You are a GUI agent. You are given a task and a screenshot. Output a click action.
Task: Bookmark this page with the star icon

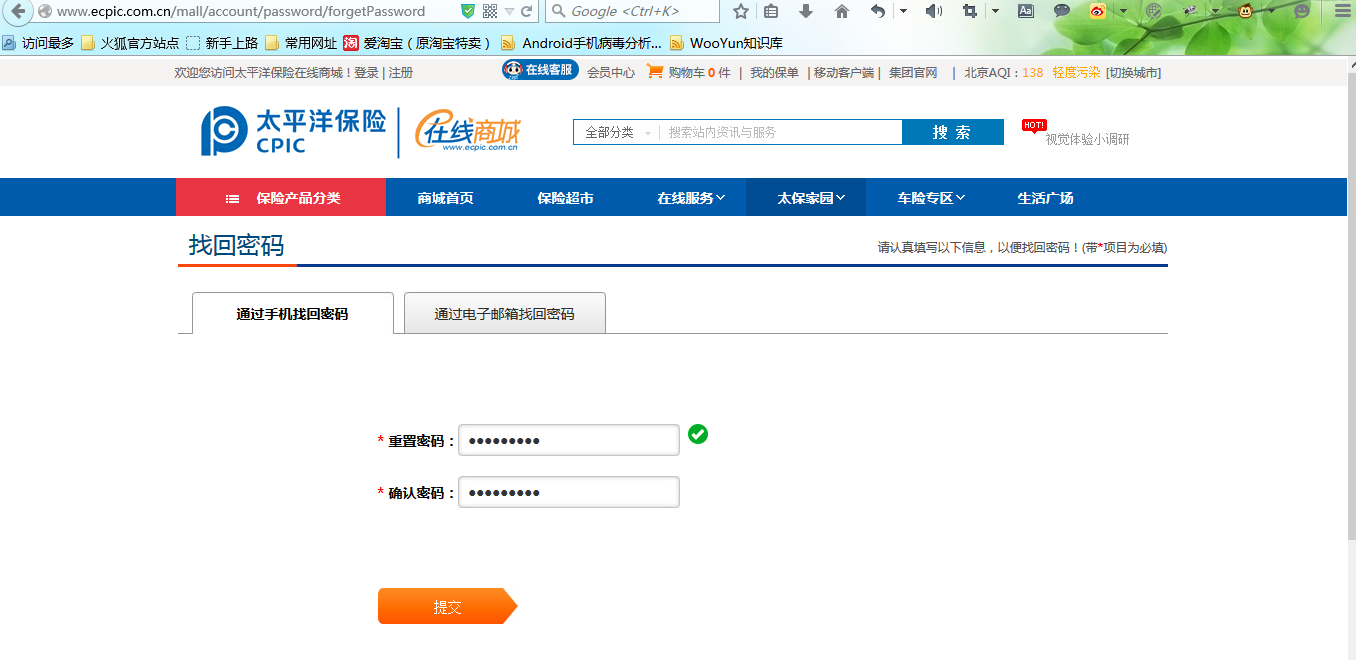point(741,11)
